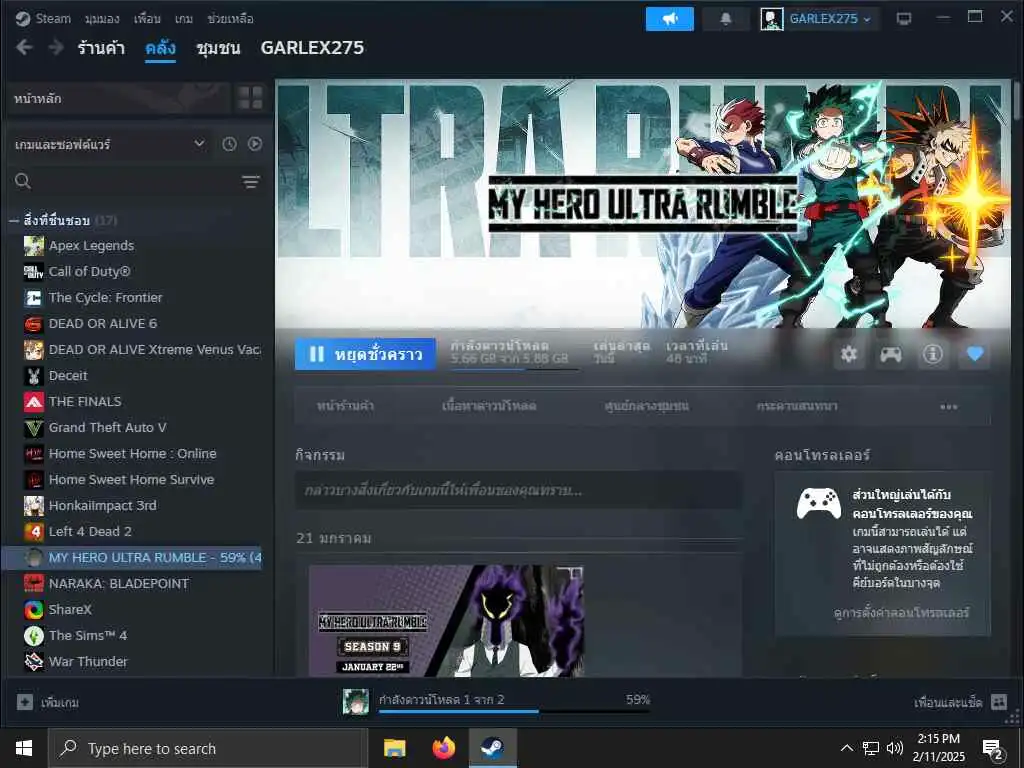Open เพื่อนและแชต friends and chat
This screenshot has width=1024, height=768.
coord(961,703)
